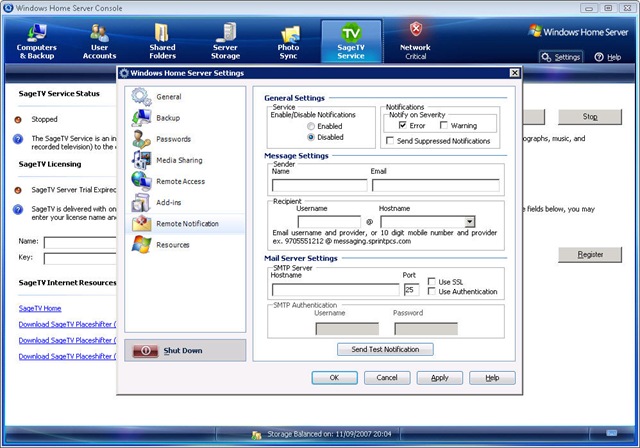Screen dimensions: 640x448
Task: Click the SageTV license Key field
Action: point(80,259)
